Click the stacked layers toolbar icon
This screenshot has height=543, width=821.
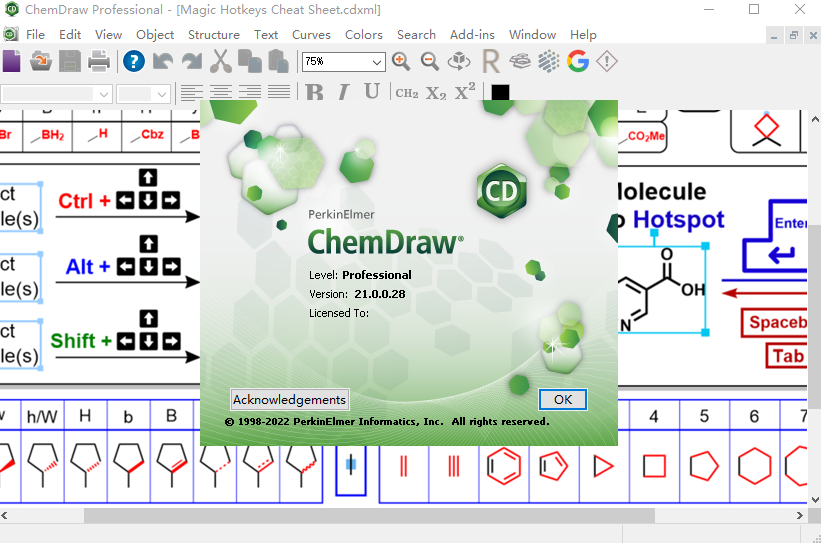(520, 61)
